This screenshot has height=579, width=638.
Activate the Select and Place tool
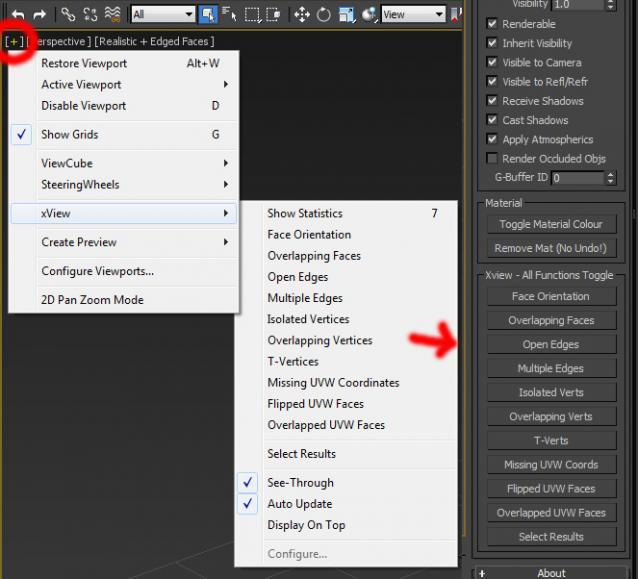[x=369, y=15]
